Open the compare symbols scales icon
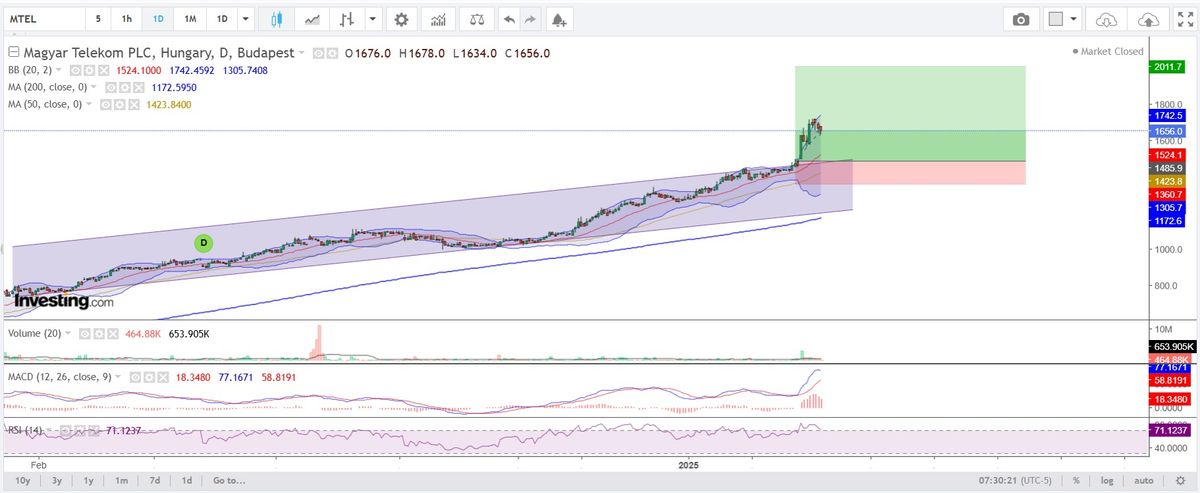The image size is (1200, 493). (x=477, y=19)
